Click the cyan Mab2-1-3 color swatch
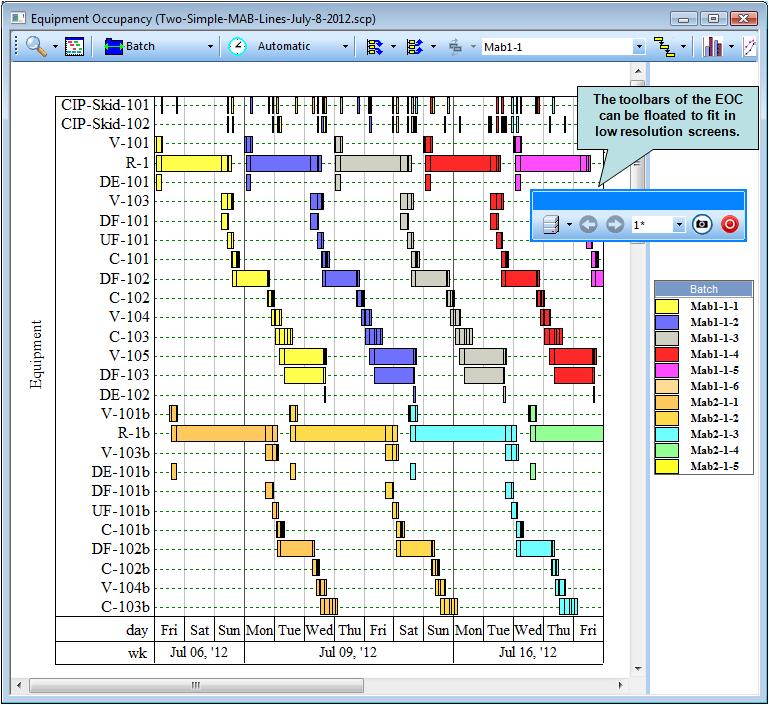Image resolution: width=769 pixels, height=705 pixels. point(666,434)
